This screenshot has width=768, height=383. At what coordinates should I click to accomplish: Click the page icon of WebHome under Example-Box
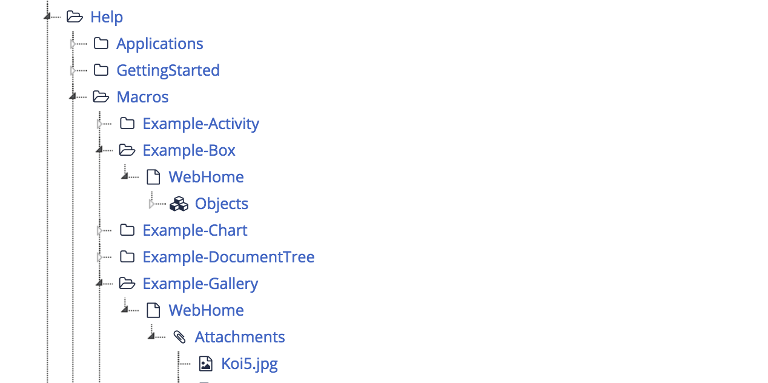point(153,177)
